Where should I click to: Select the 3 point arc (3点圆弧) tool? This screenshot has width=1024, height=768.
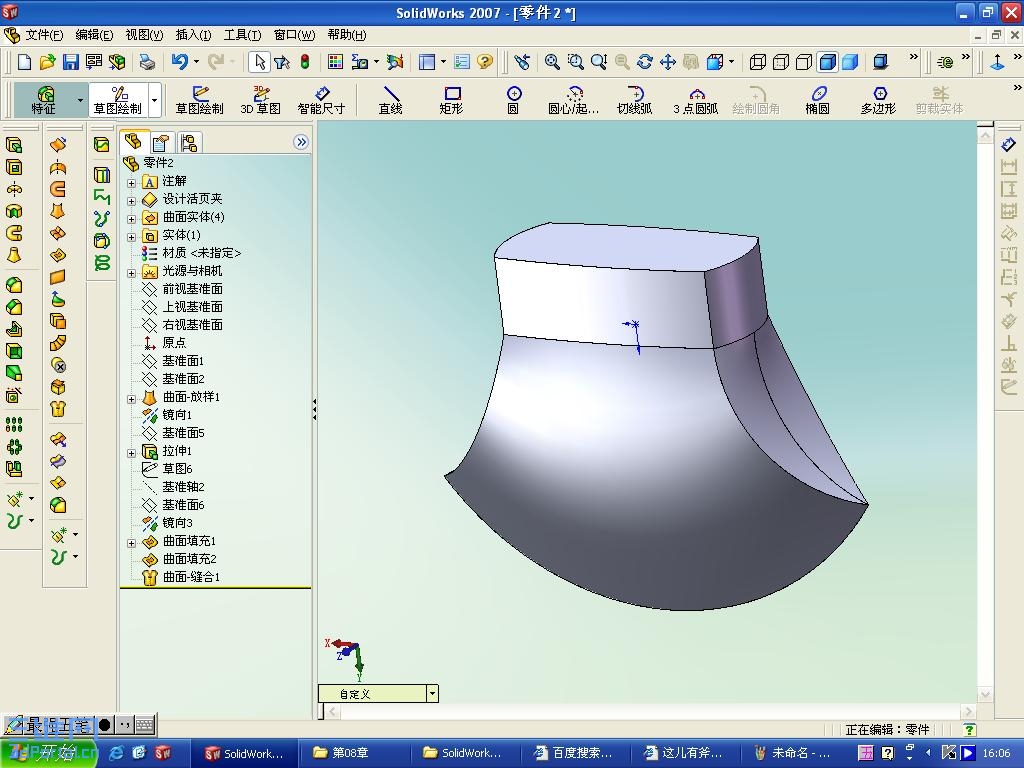(696, 100)
